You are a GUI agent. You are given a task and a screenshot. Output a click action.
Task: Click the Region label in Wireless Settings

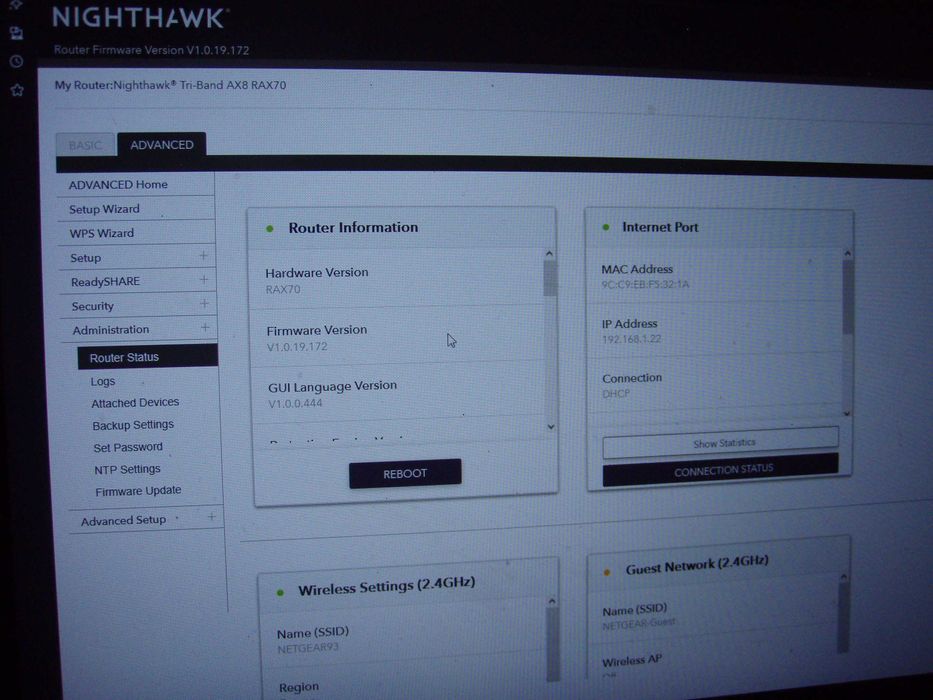coord(299,688)
